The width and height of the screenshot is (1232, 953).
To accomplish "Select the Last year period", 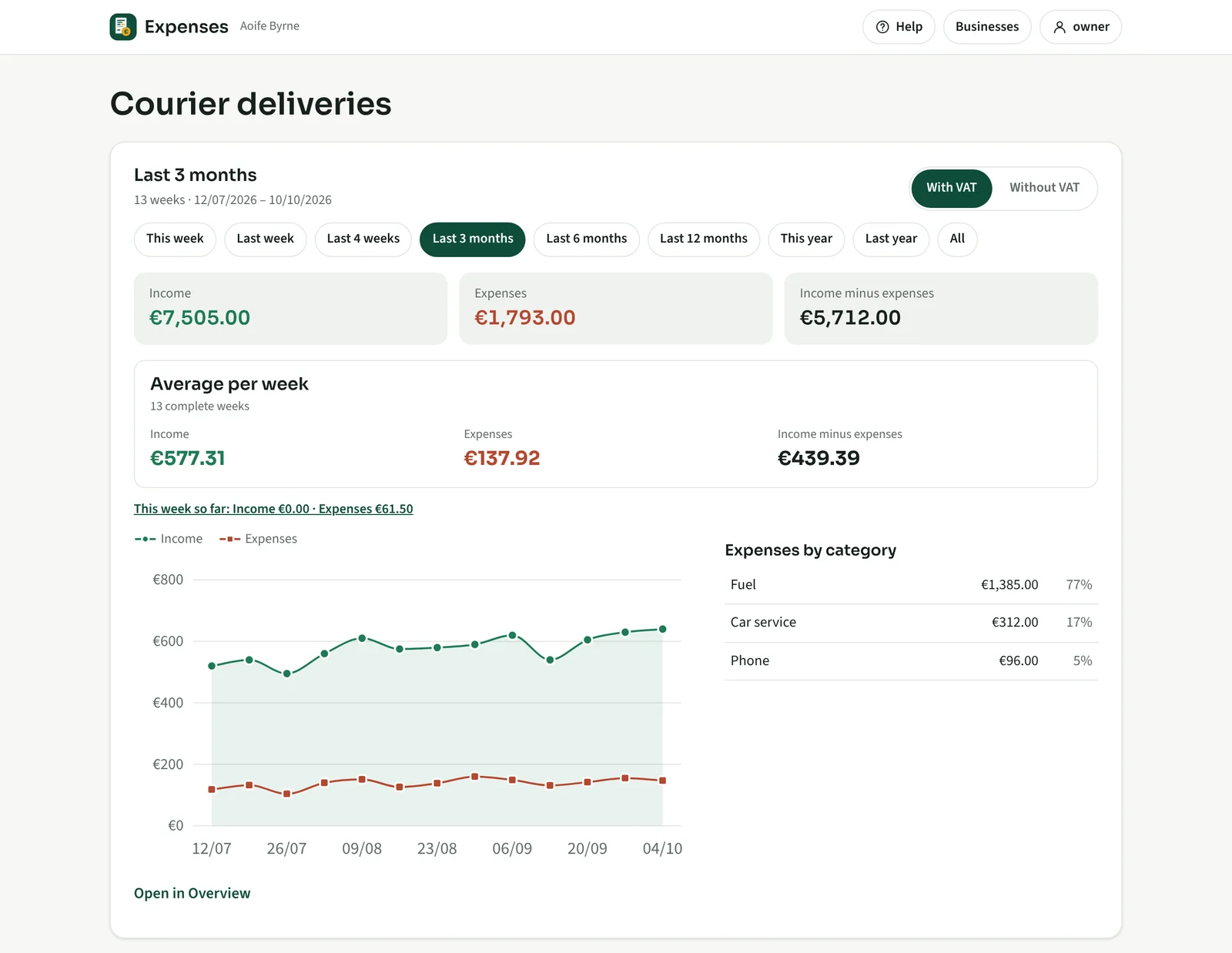I will 891,239.
